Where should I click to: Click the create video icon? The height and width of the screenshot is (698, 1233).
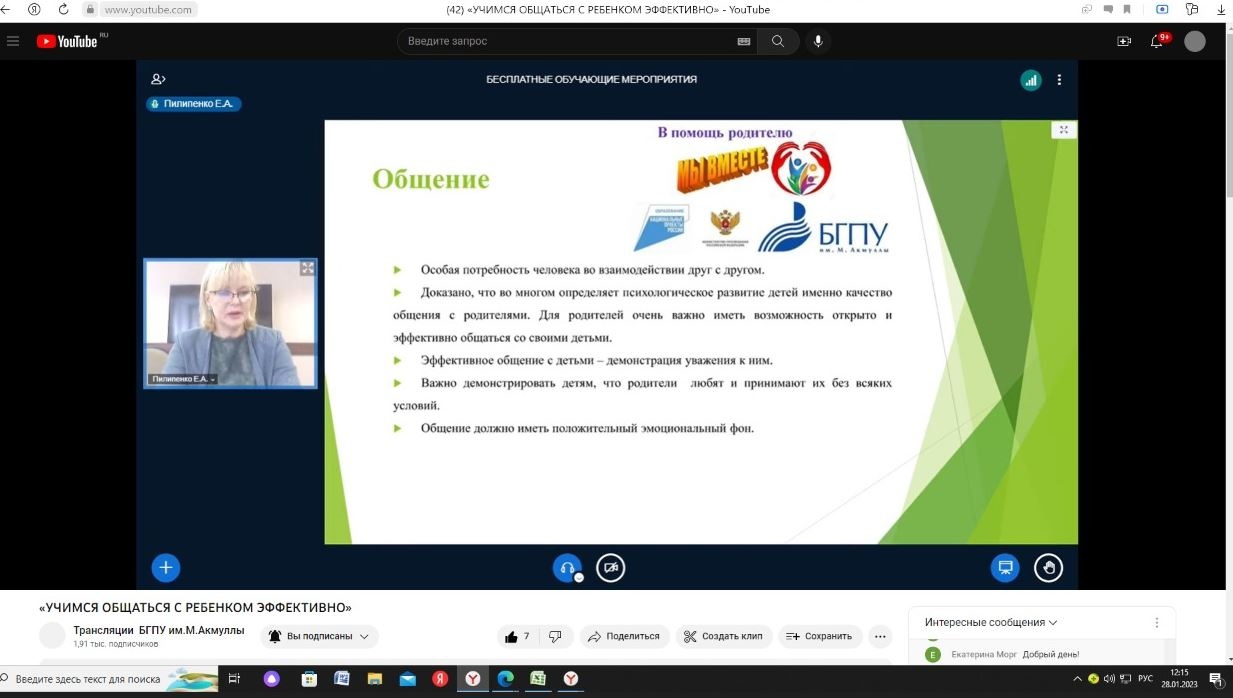1124,41
